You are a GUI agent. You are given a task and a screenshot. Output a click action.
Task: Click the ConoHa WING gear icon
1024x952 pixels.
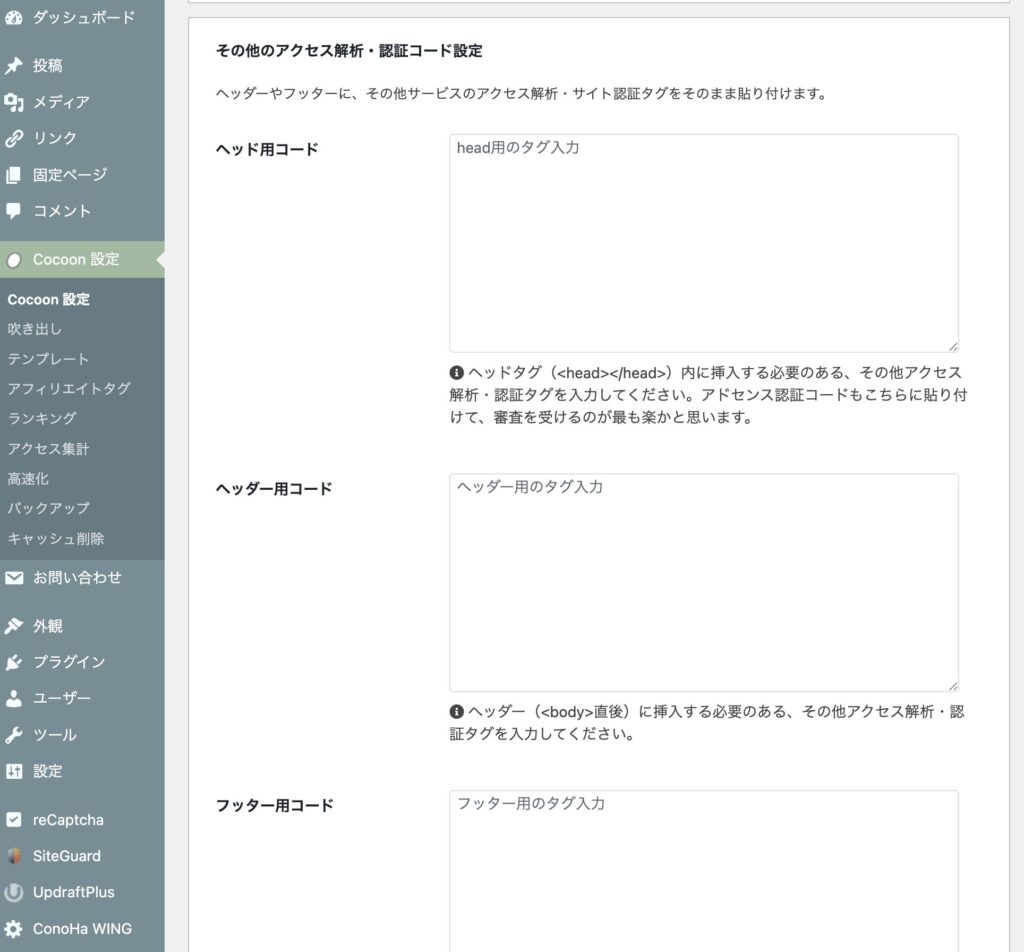(13, 928)
